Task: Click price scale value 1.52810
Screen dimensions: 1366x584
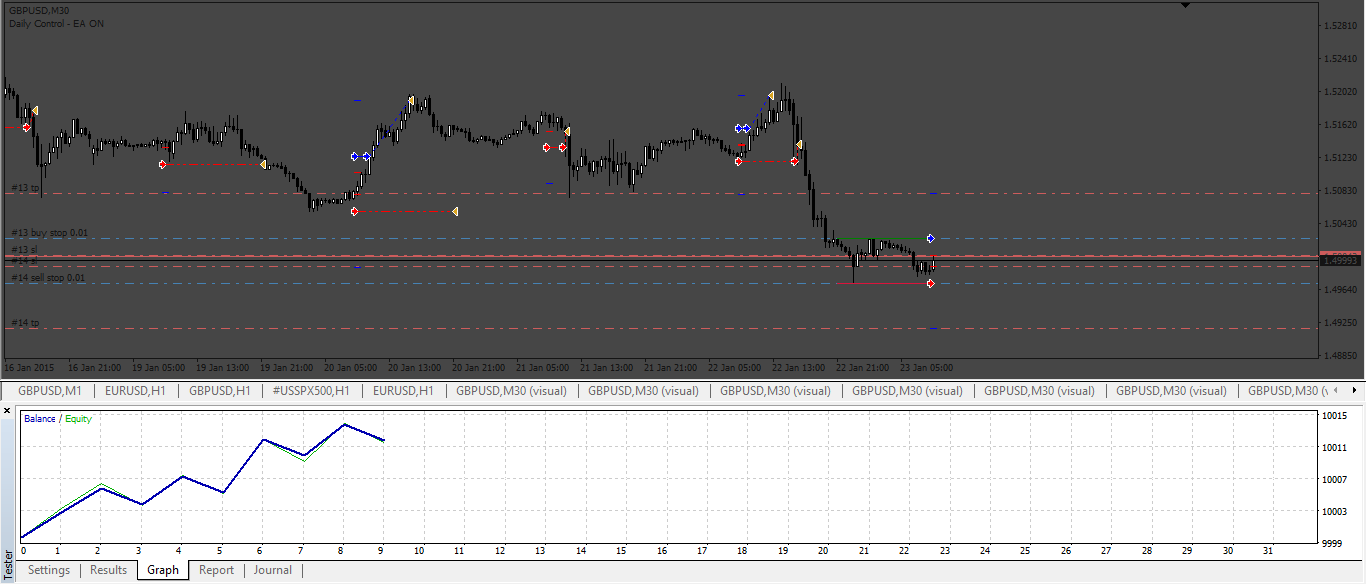Action: (1339, 25)
